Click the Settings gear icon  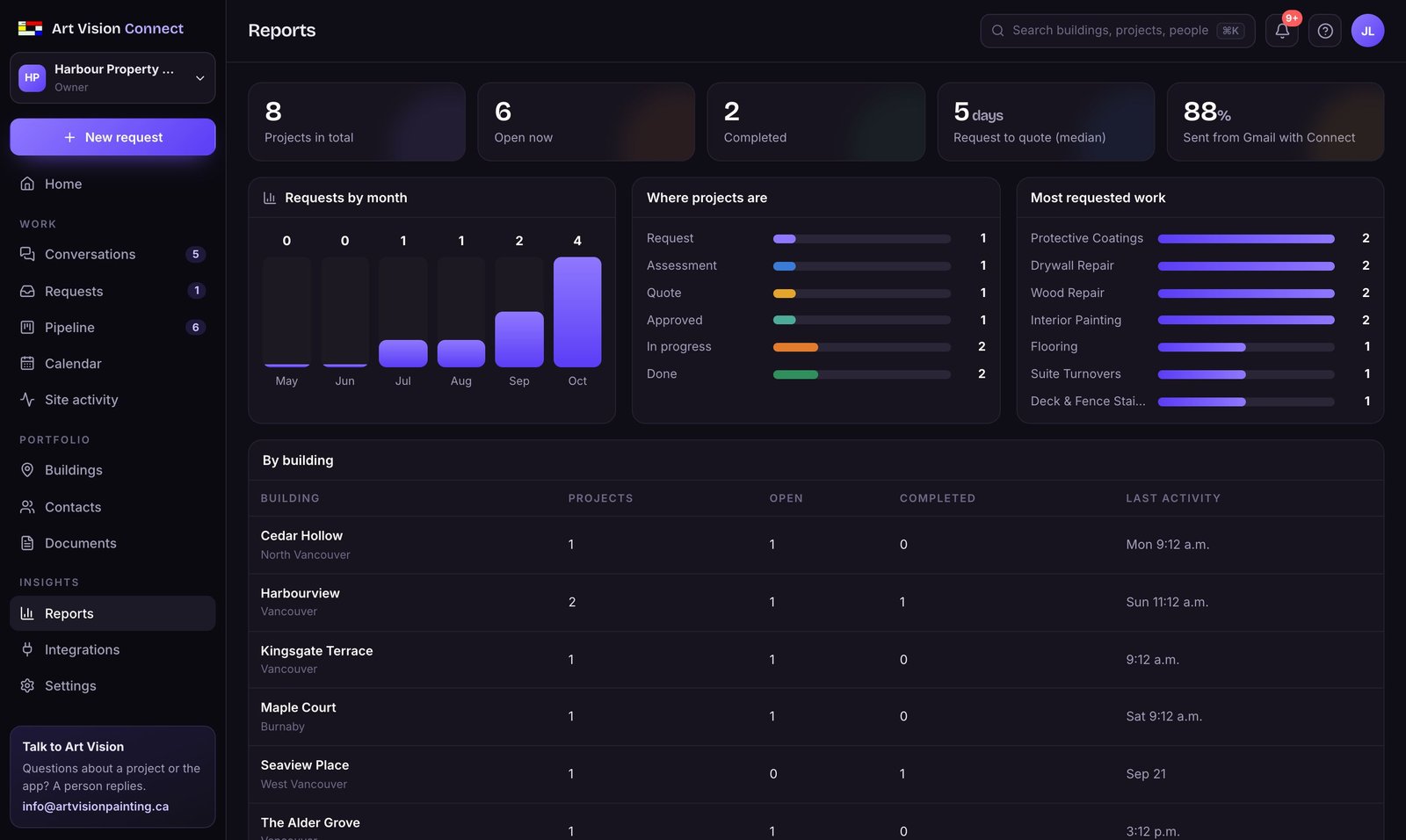[x=27, y=685]
